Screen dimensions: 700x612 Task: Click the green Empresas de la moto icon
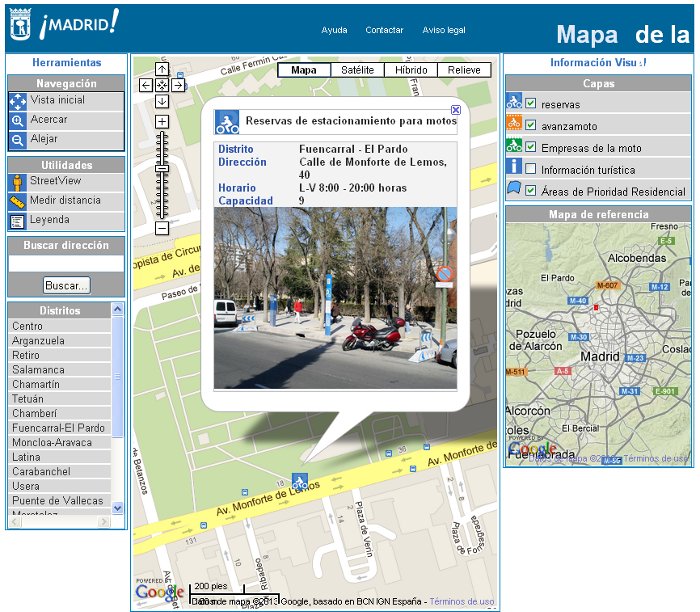514,145
